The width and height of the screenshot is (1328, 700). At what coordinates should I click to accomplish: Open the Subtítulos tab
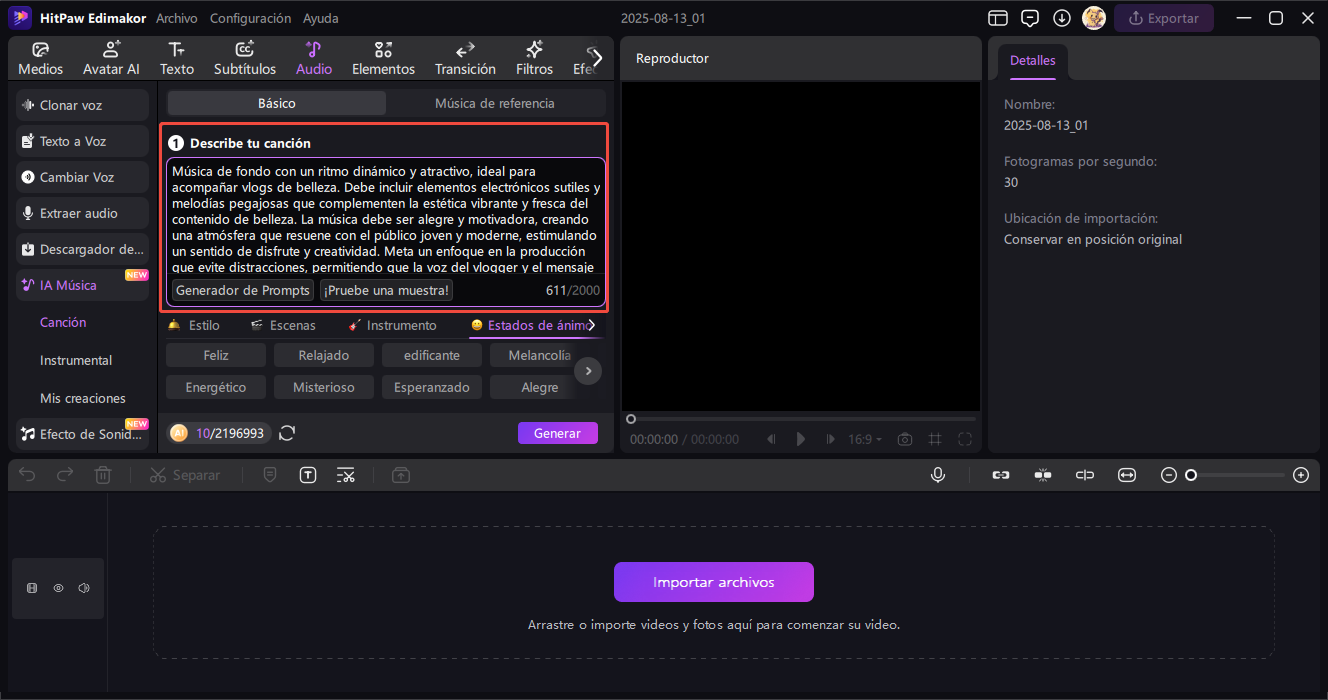[245, 58]
